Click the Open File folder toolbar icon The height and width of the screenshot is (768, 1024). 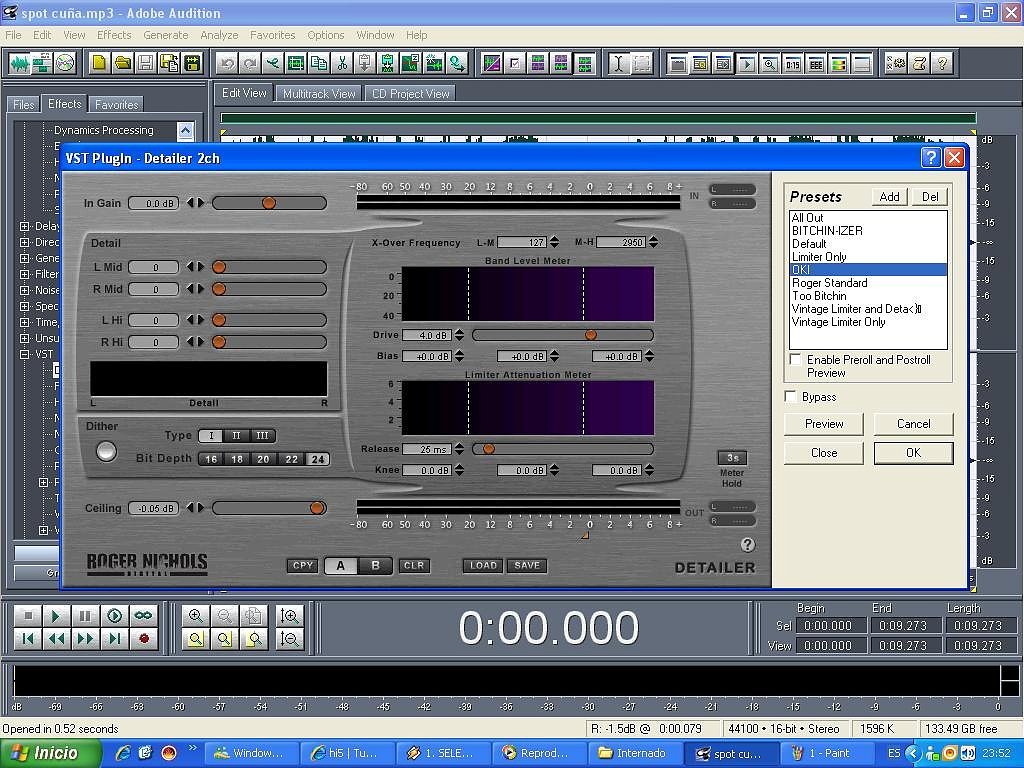tap(122, 63)
